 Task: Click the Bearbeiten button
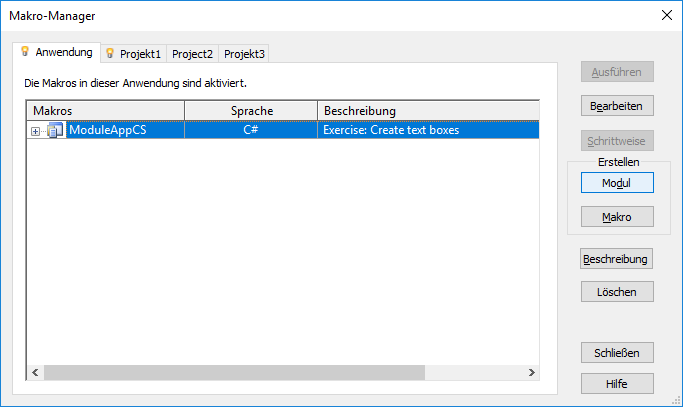(x=617, y=105)
